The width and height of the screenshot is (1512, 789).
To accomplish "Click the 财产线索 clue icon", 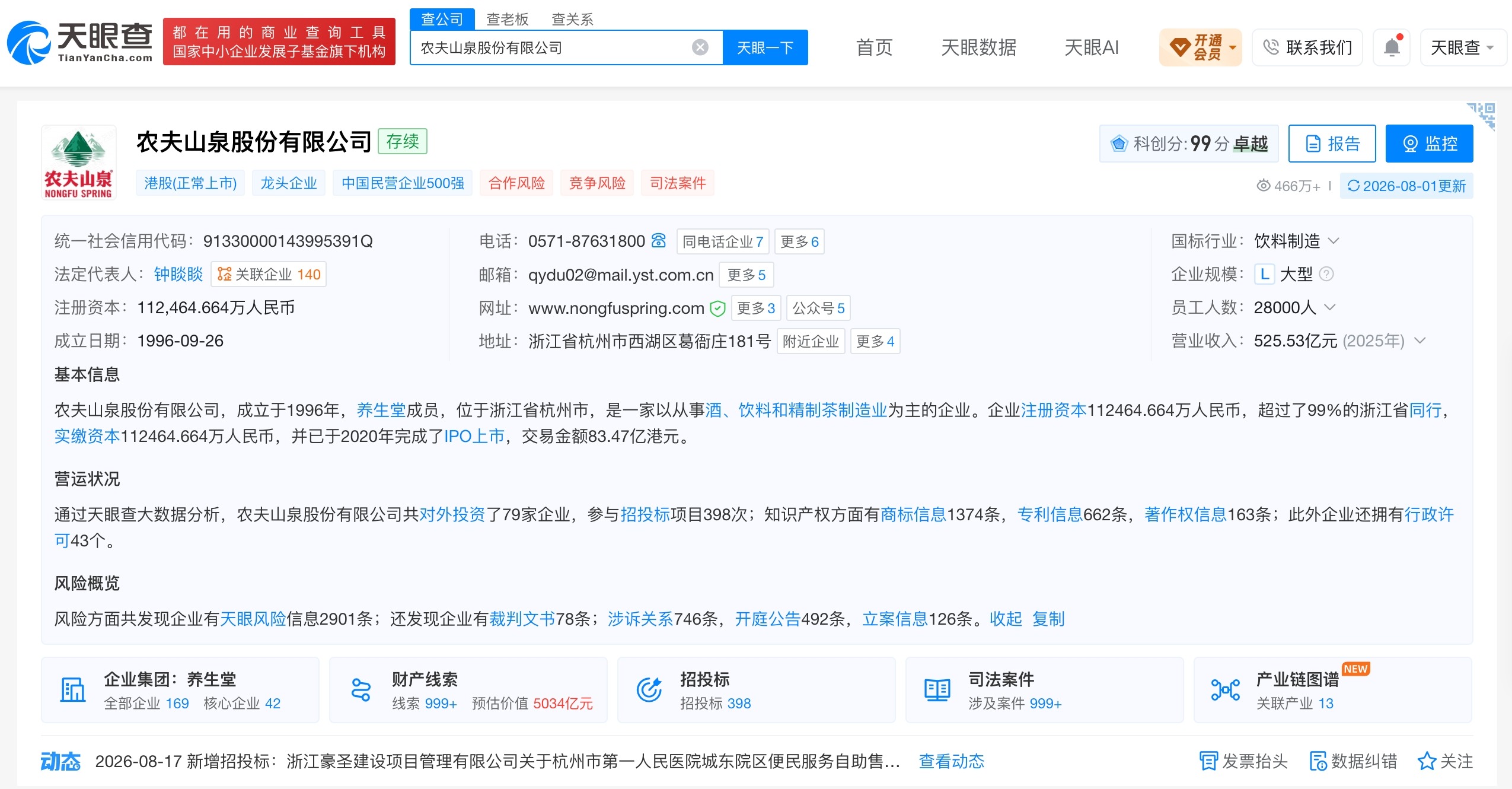I will tap(361, 690).
